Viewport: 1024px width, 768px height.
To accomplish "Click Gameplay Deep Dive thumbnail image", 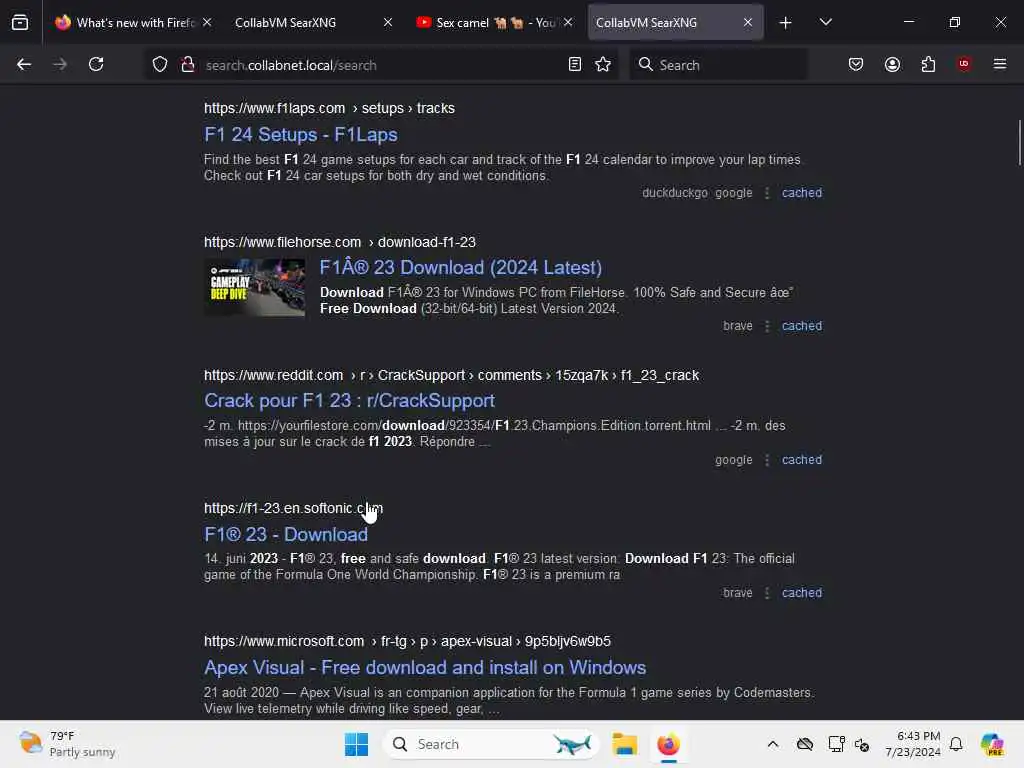I will pos(255,287).
